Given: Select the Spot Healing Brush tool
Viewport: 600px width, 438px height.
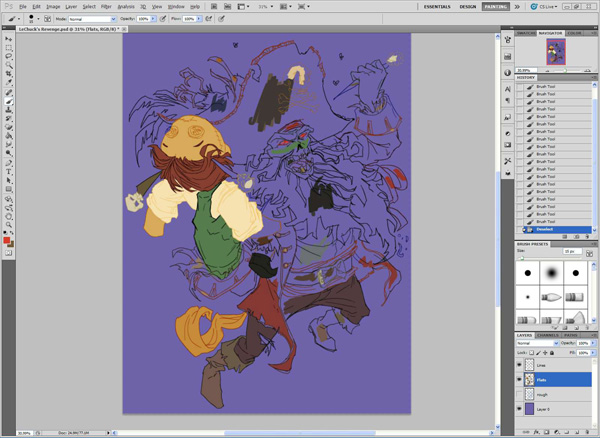Looking at the screenshot, I should click(8, 93).
